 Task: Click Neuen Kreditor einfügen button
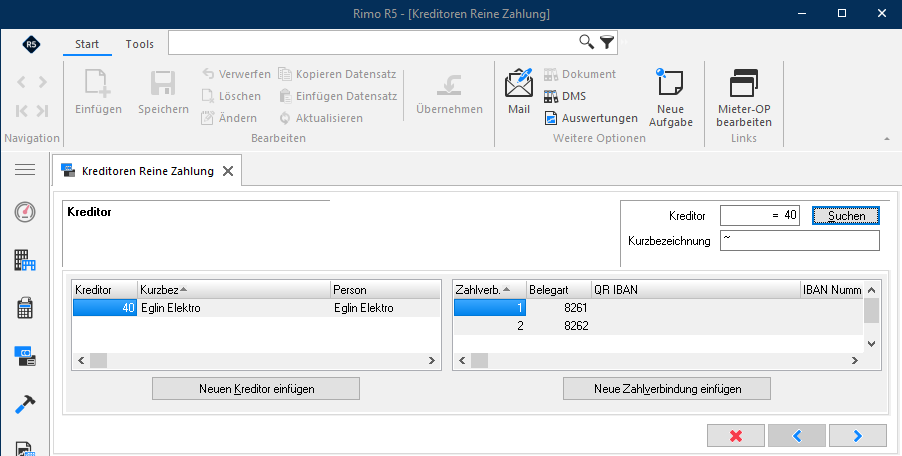tap(256, 389)
